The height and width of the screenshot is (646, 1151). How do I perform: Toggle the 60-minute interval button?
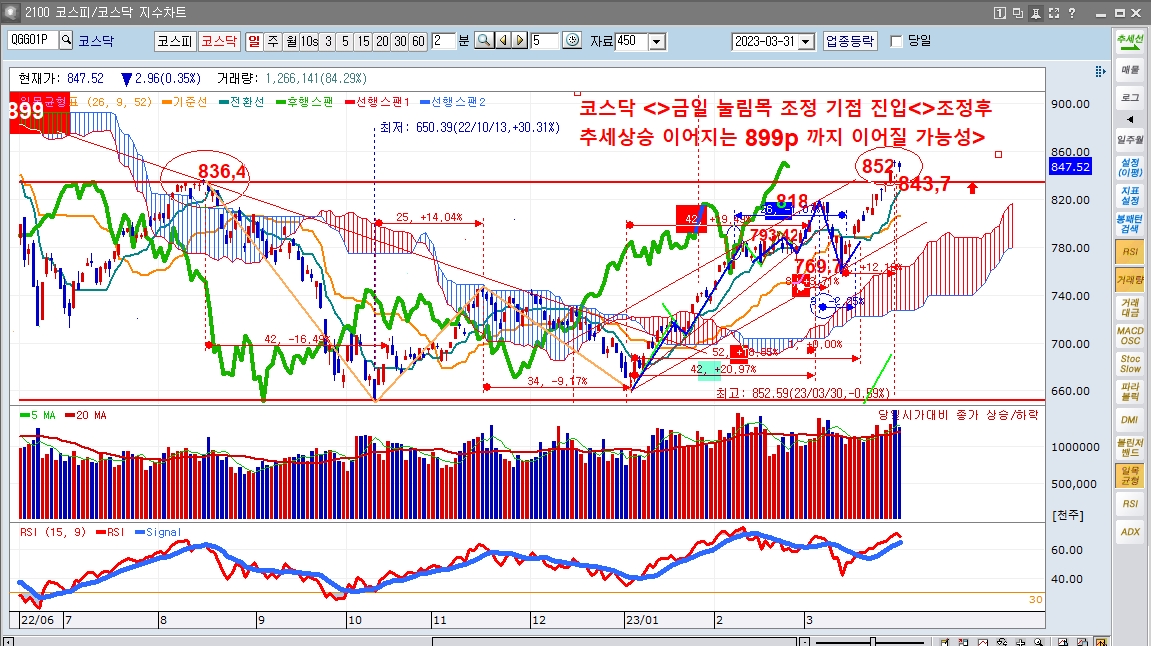pos(417,40)
